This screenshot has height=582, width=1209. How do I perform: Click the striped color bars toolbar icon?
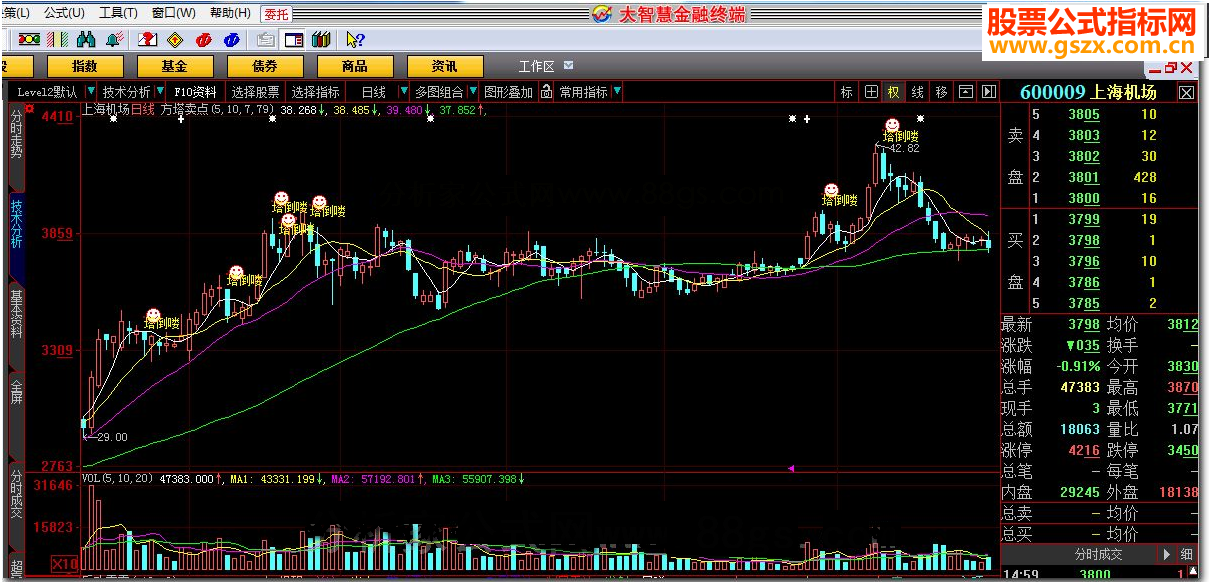pos(59,39)
